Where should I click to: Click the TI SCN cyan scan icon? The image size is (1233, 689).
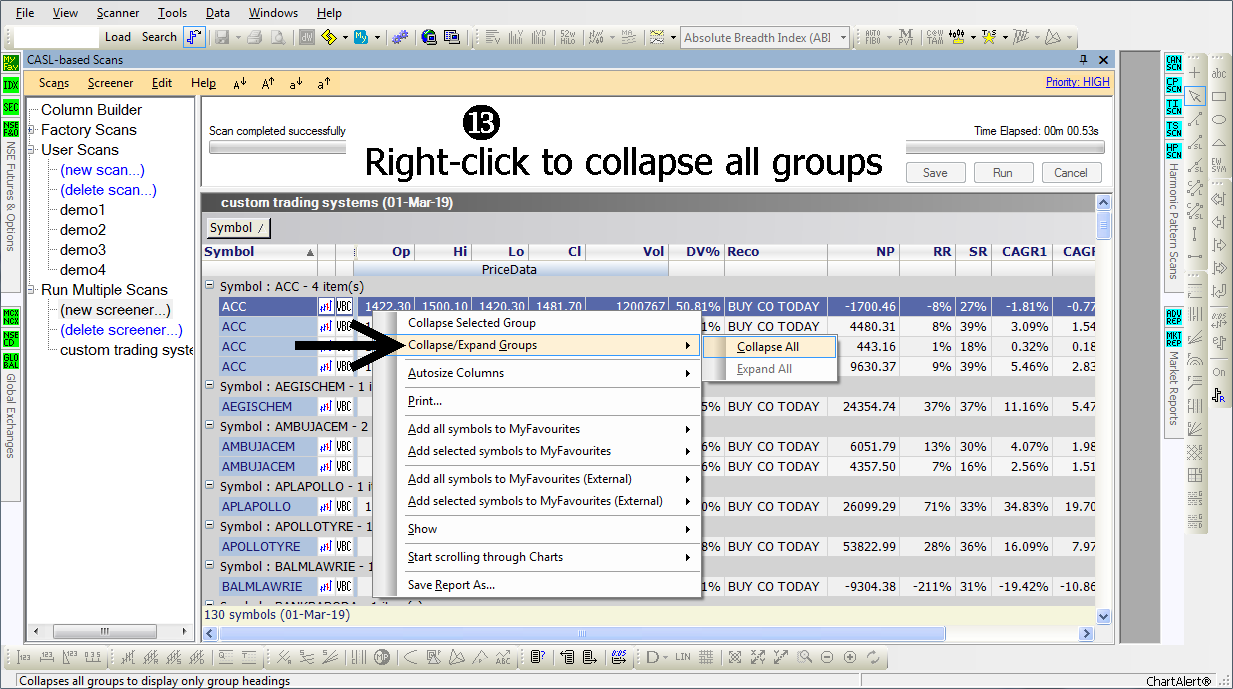1174,107
